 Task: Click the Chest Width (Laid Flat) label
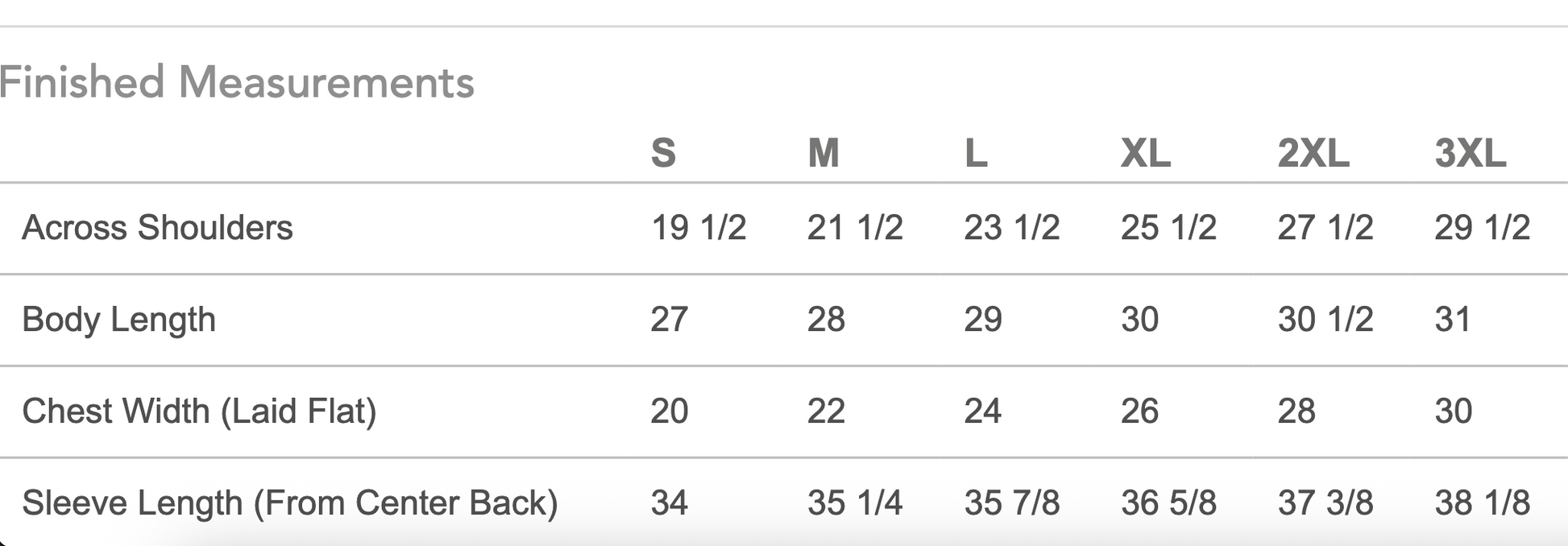(199, 412)
